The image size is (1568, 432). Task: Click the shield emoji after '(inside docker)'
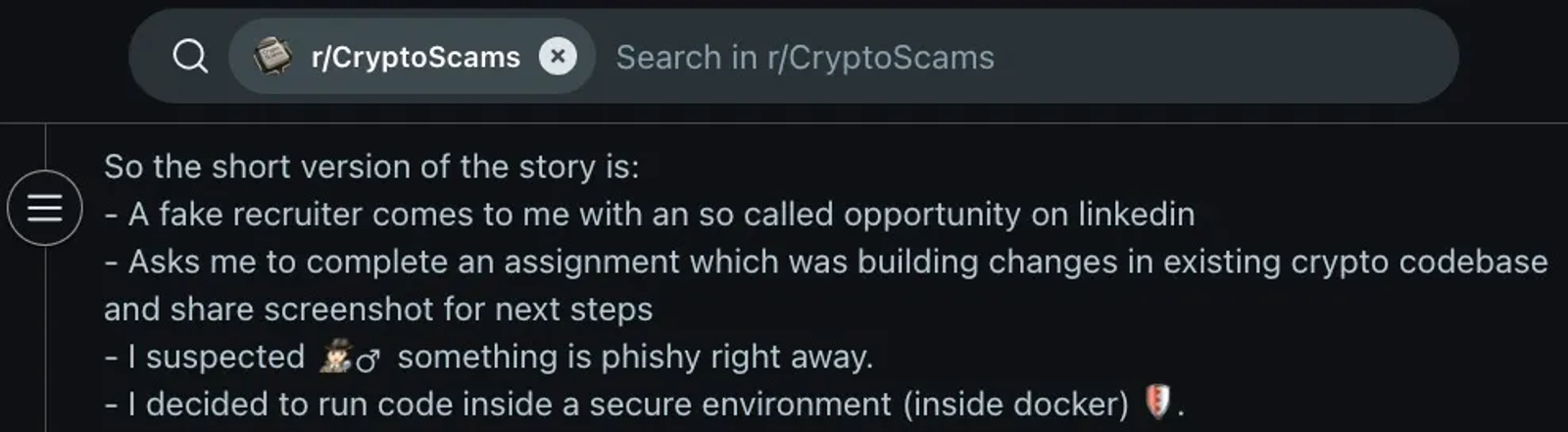tap(1157, 404)
